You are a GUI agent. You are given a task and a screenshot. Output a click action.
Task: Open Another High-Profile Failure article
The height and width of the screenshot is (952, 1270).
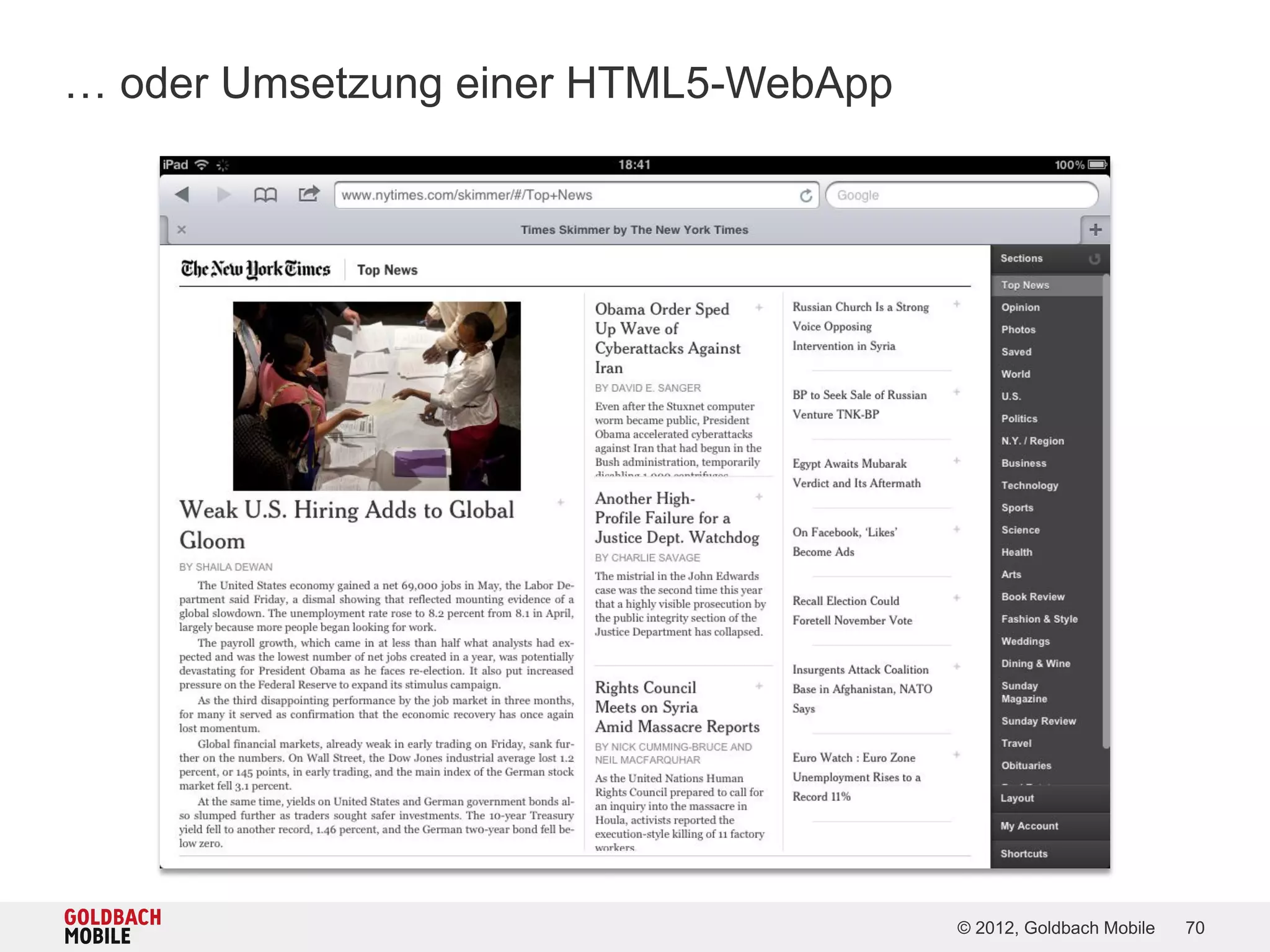click(677, 518)
